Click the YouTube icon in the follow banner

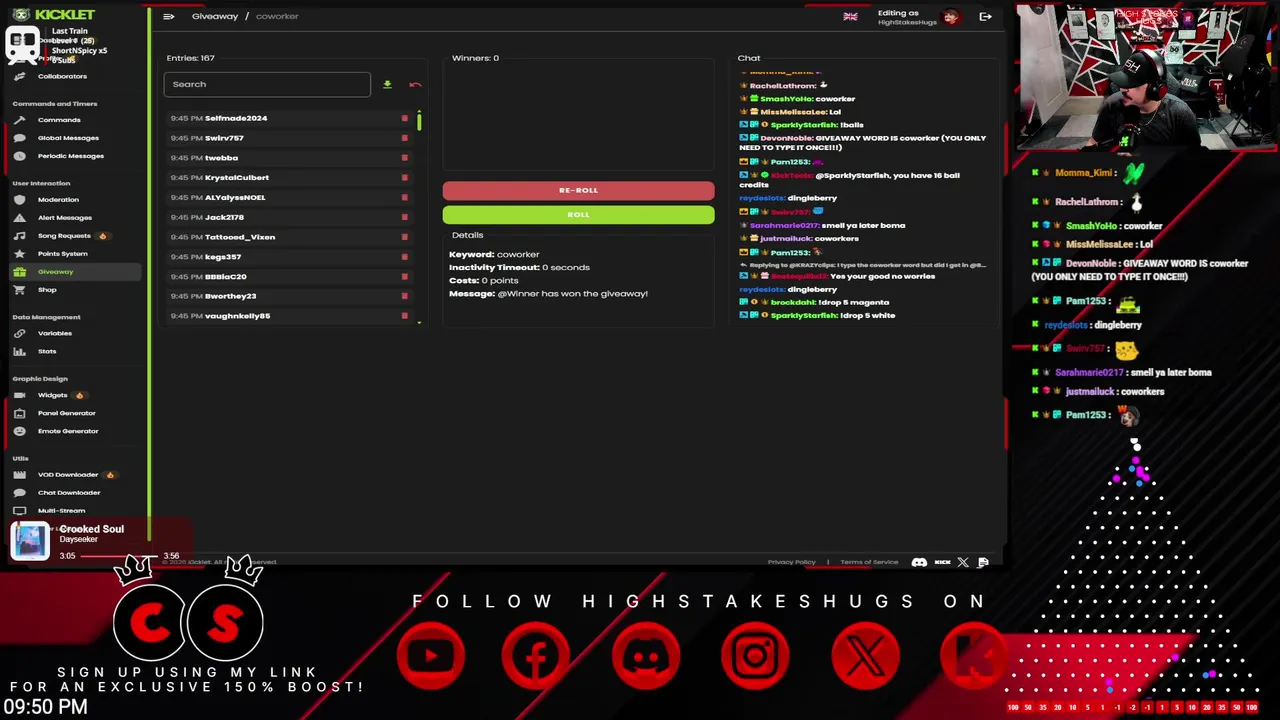coord(431,656)
